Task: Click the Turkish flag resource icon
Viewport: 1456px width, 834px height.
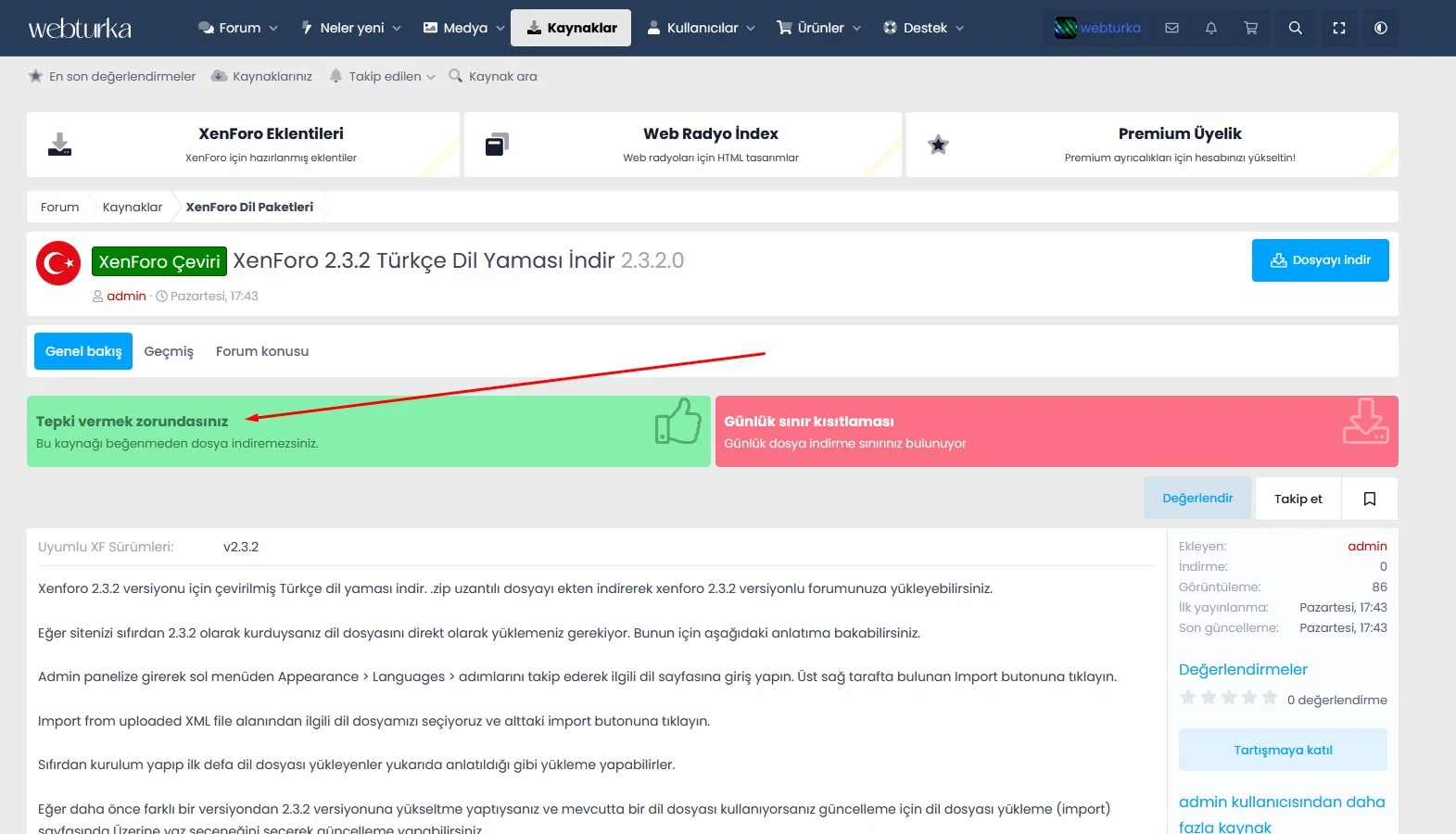Action: [58, 263]
